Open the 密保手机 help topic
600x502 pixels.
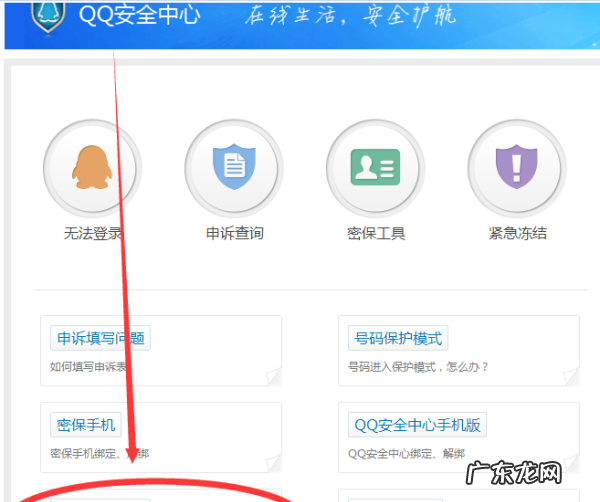86,425
